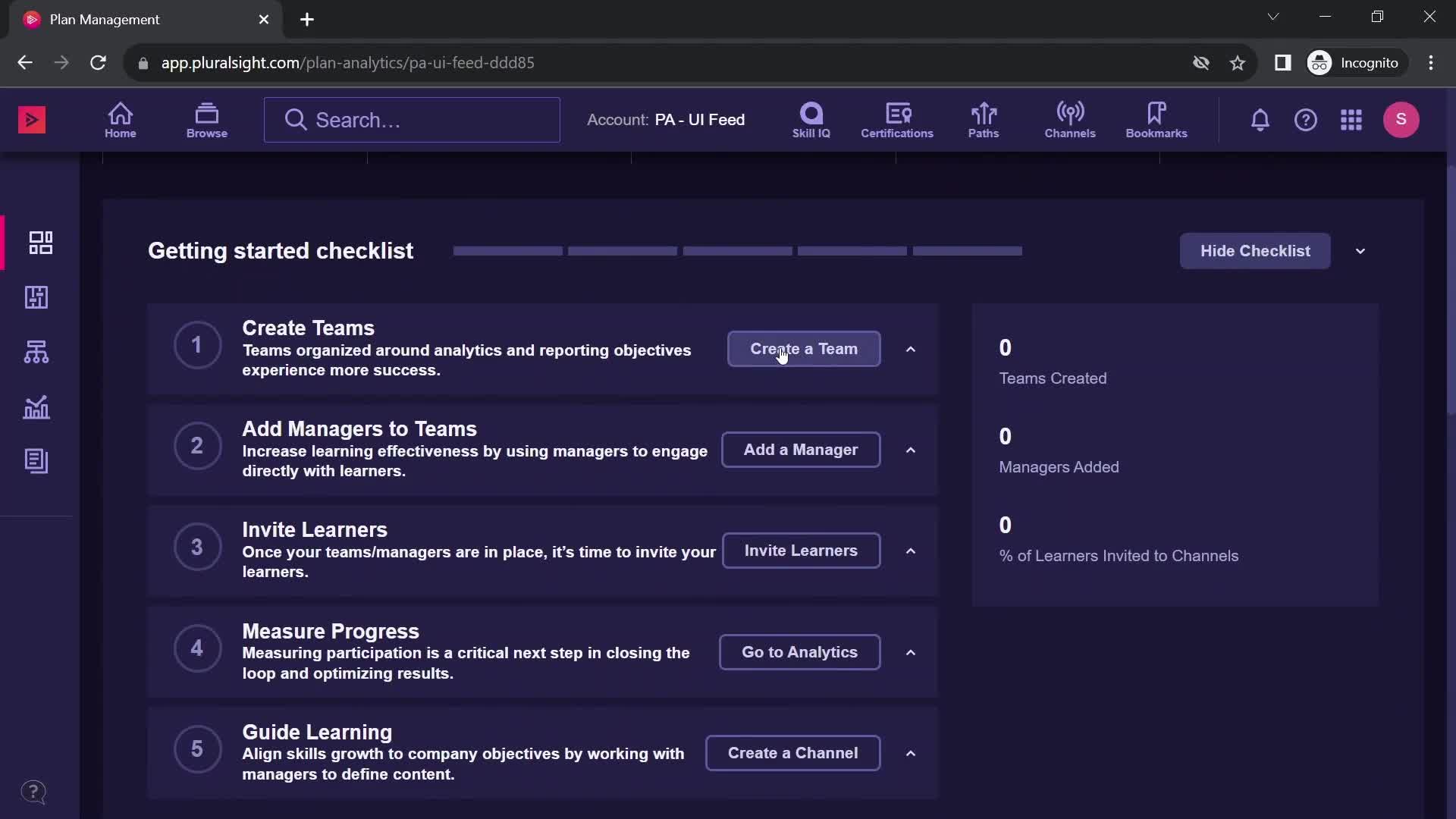1456x819 pixels.
Task: Click the page vertical scrollbar
Action: tap(1451, 288)
